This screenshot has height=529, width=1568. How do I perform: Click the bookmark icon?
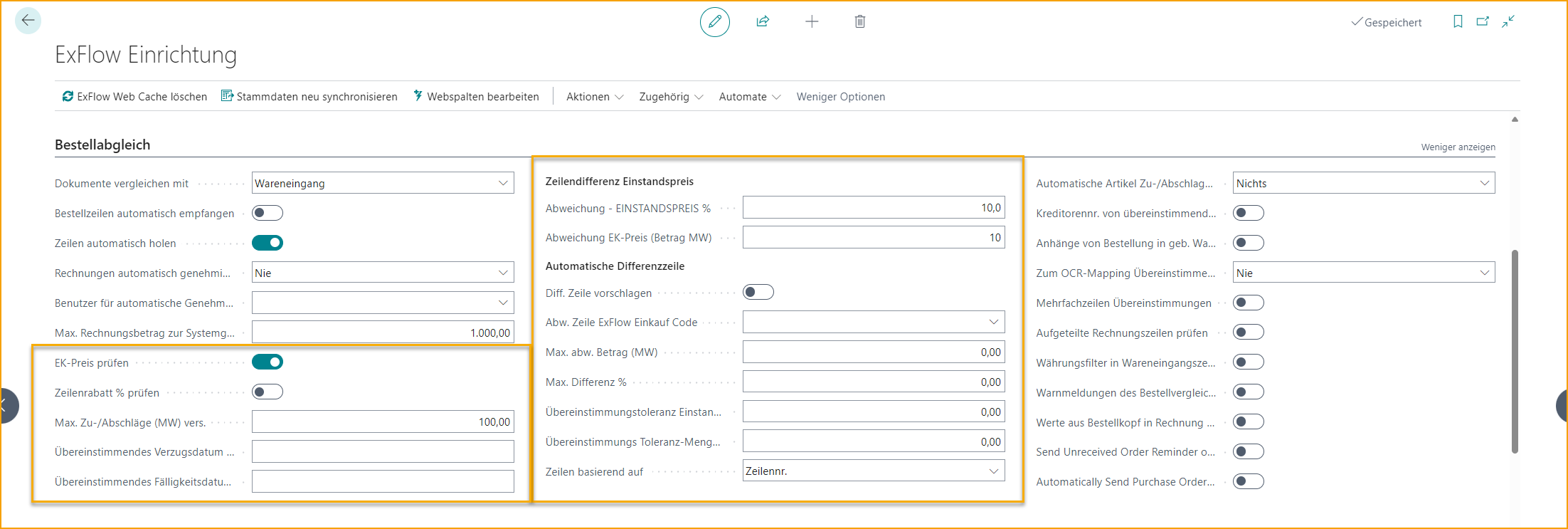pos(1458,21)
